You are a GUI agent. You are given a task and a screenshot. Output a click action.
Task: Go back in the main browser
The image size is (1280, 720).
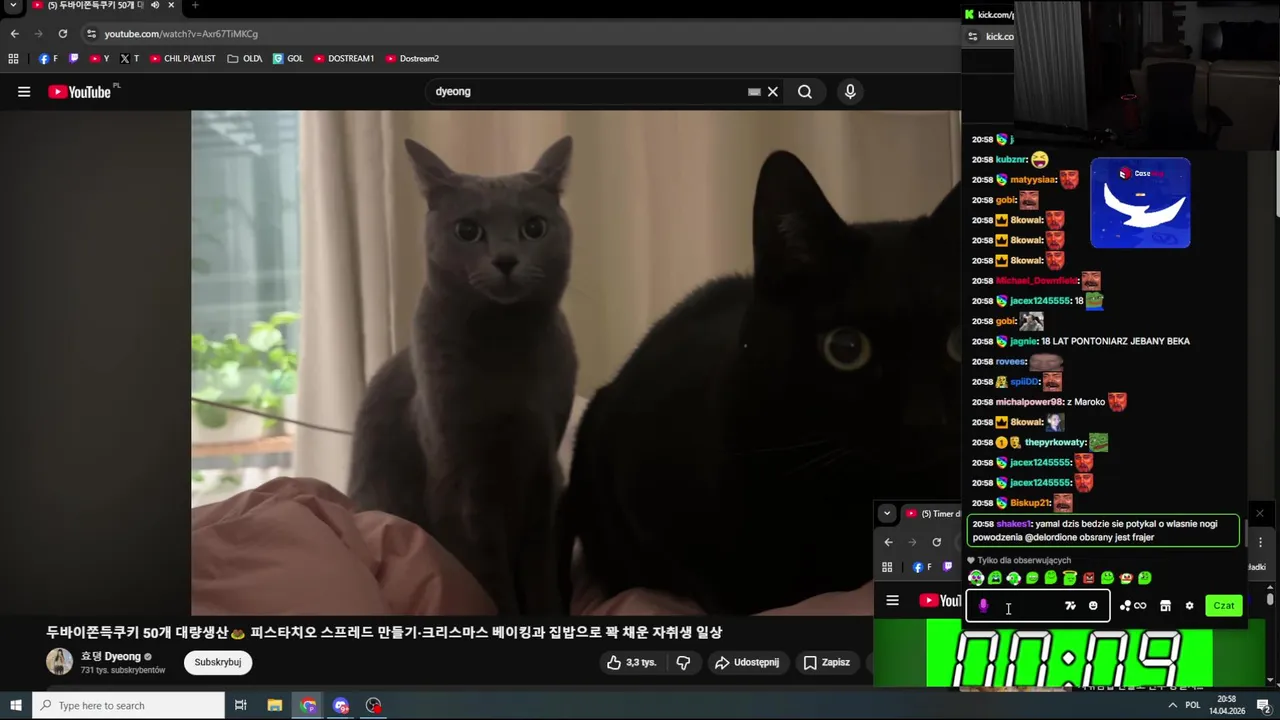(x=15, y=34)
